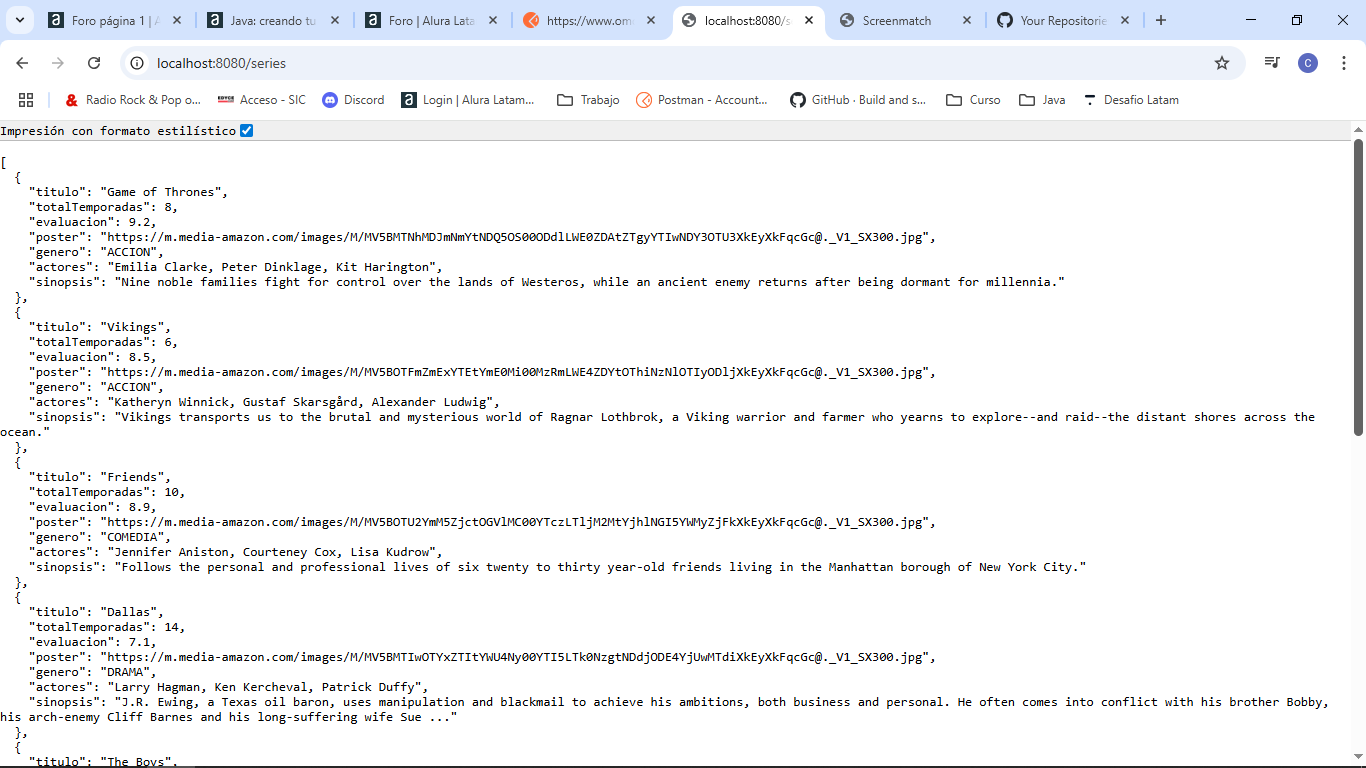Close the Foro página 1 tab
Viewport: 1366px width, 768px height.
[x=176, y=20]
